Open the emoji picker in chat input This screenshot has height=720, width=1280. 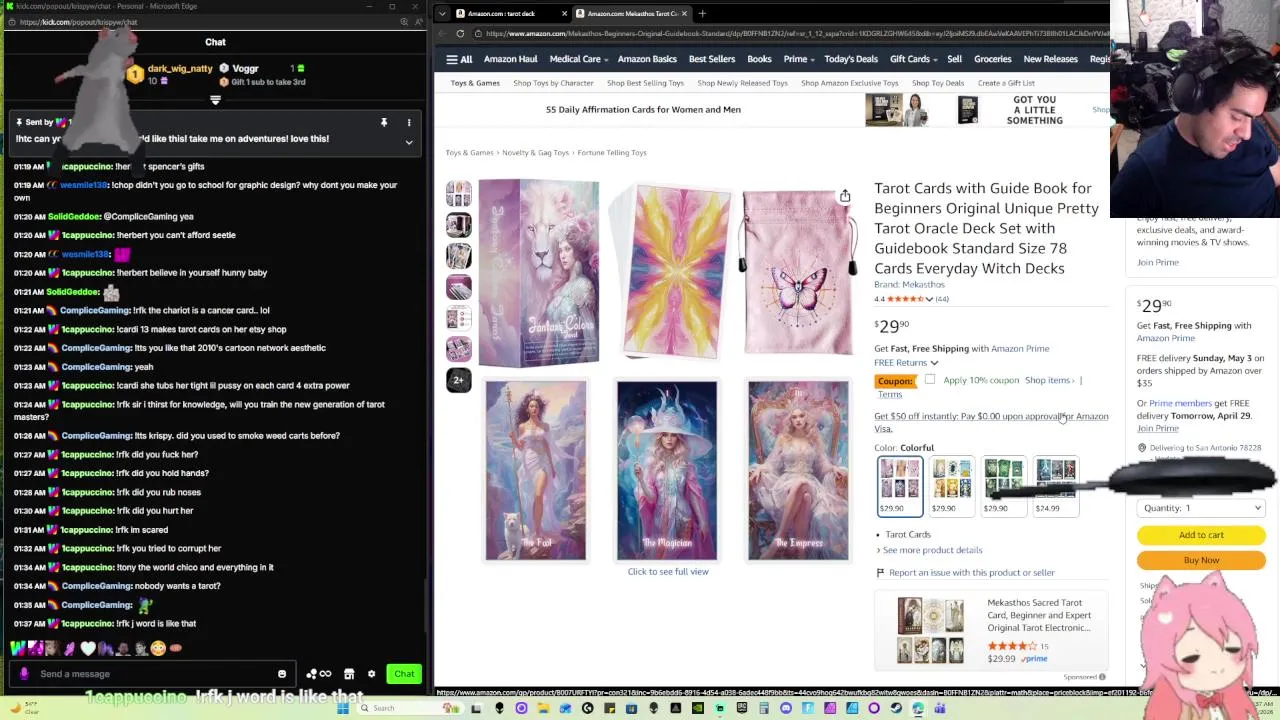coord(282,674)
